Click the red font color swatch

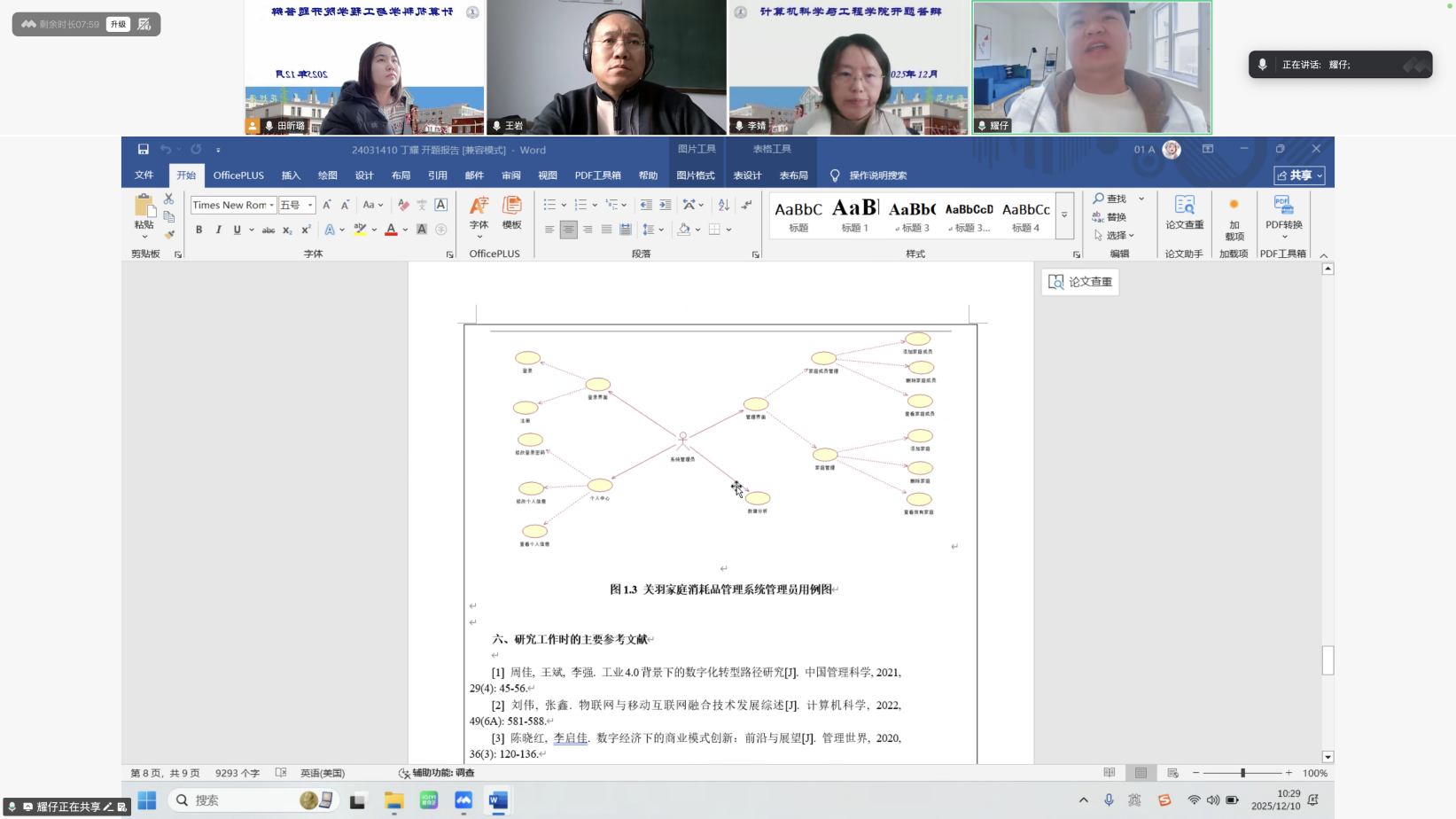point(391,230)
